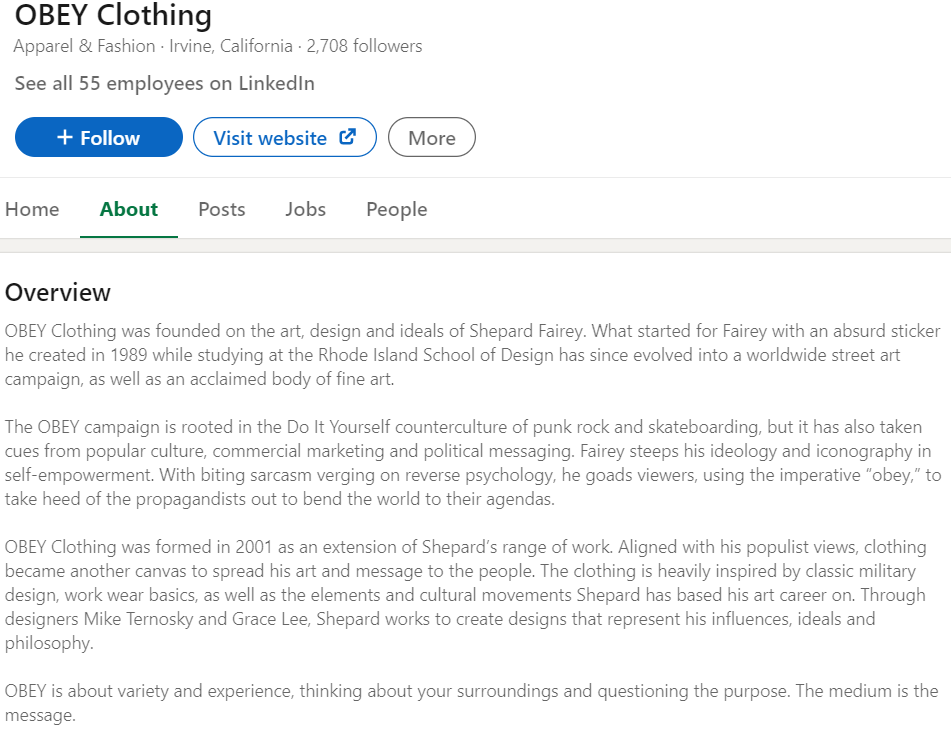The width and height of the screenshot is (951, 736).
Task: Select the About tab
Action: [129, 209]
